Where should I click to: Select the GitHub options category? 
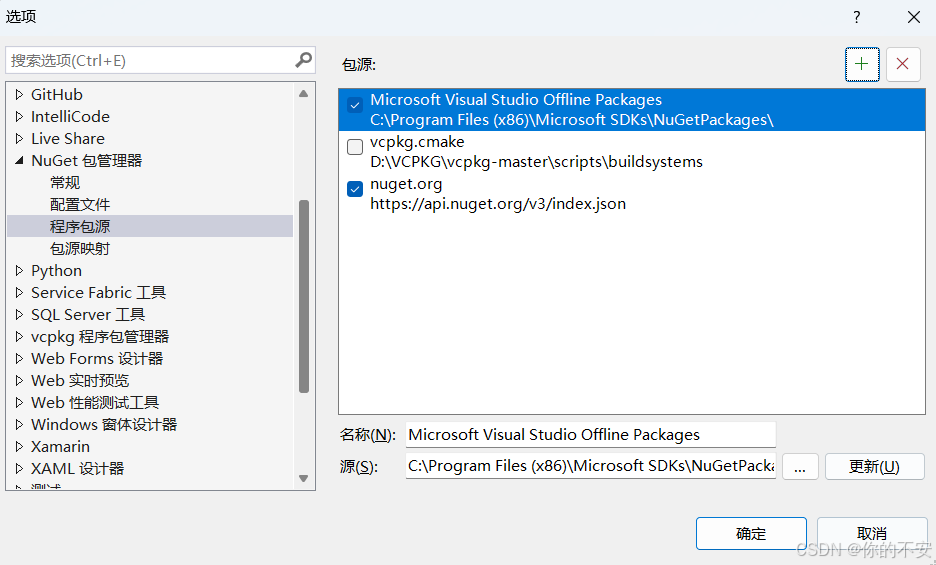click(x=57, y=94)
